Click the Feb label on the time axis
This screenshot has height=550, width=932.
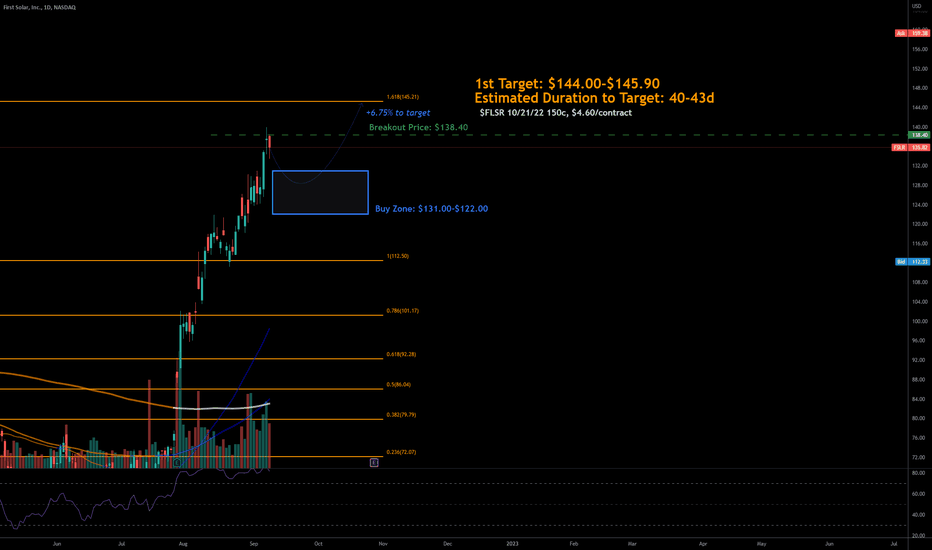pyautogui.click(x=574, y=543)
